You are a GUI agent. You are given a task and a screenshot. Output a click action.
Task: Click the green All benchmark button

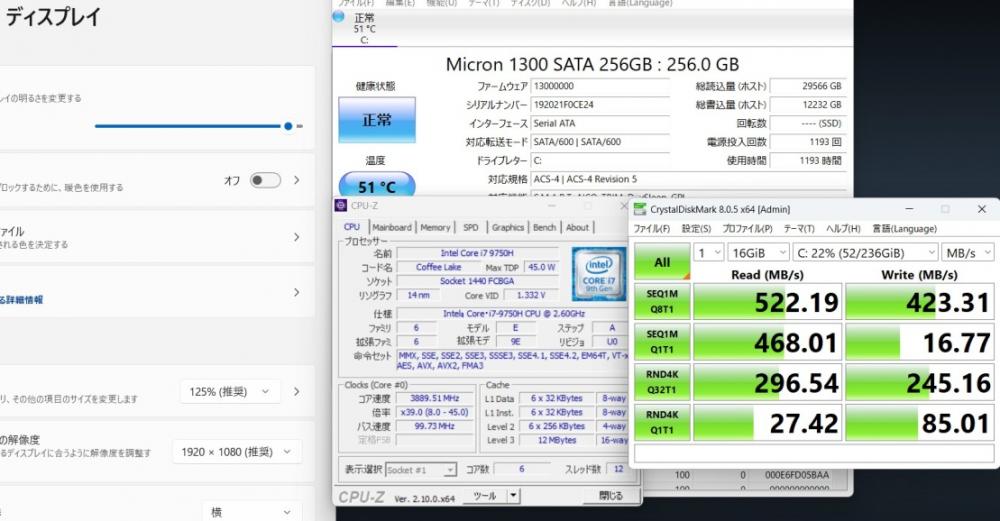[x=662, y=262]
